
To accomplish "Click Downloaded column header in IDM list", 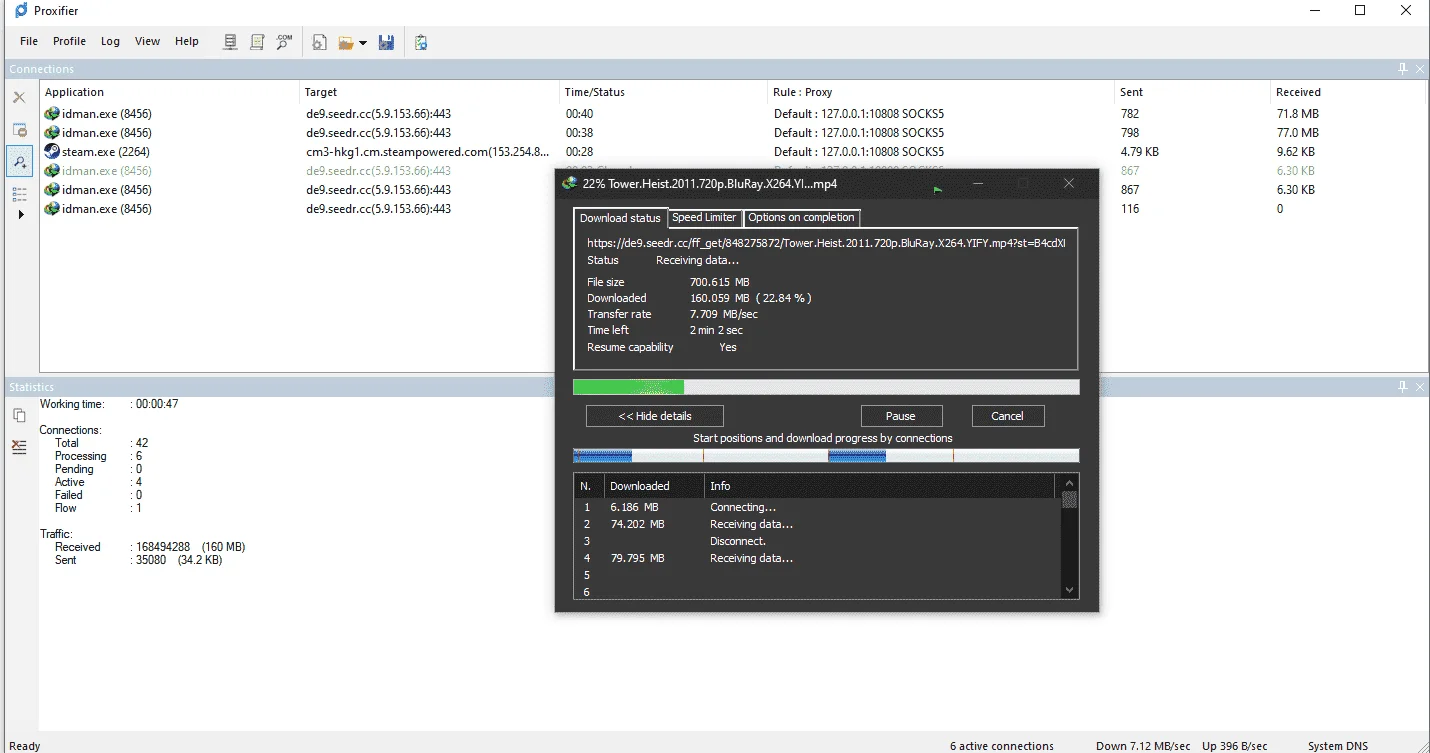I will tap(652, 486).
